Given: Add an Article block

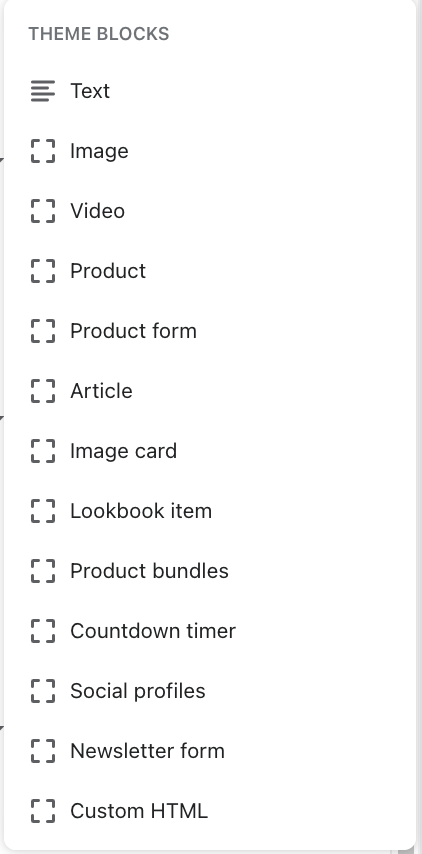Looking at the screenshot, I should 210,391.
